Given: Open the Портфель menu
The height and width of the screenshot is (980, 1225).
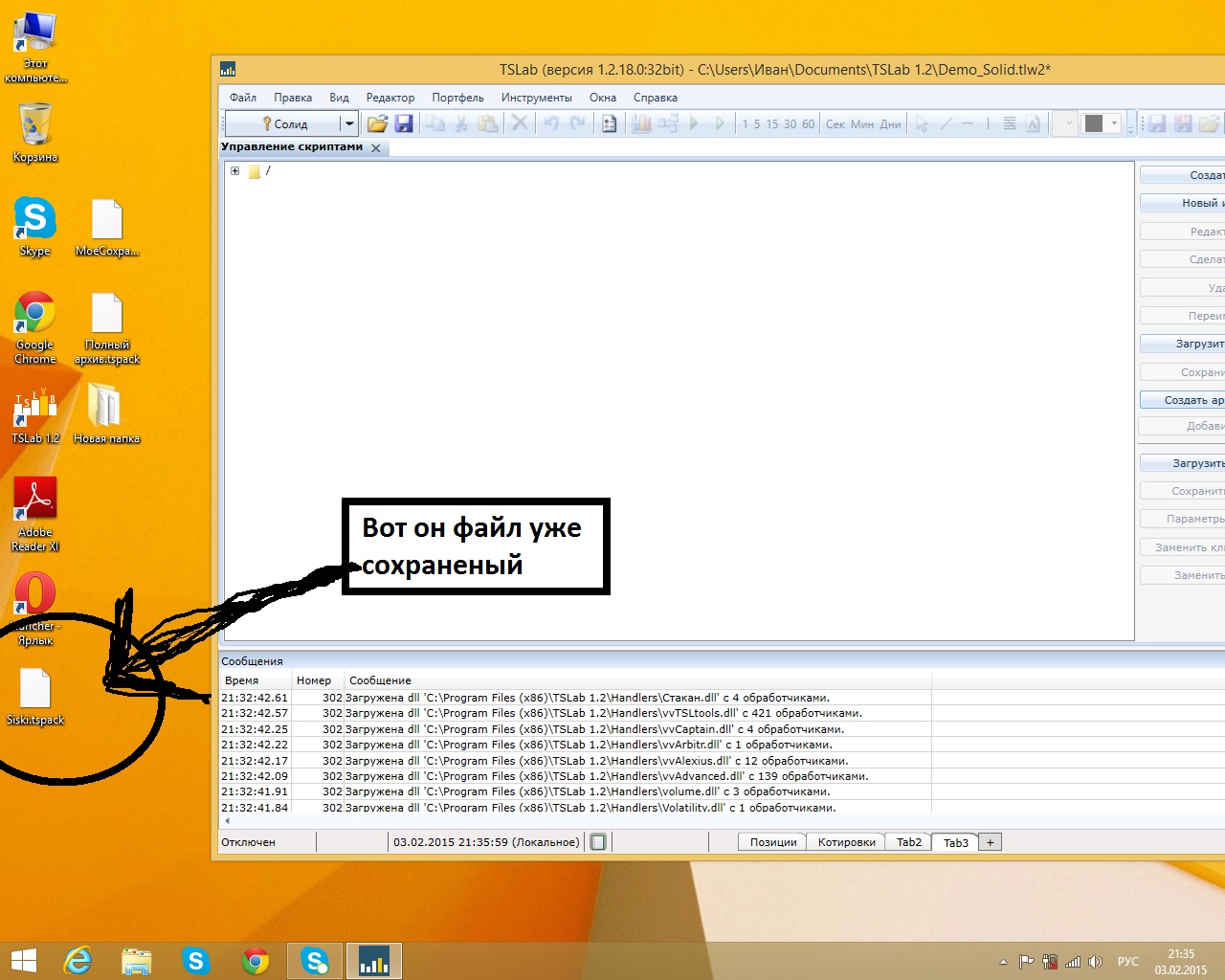Looking at the screenshot, I should click(457, 98).
